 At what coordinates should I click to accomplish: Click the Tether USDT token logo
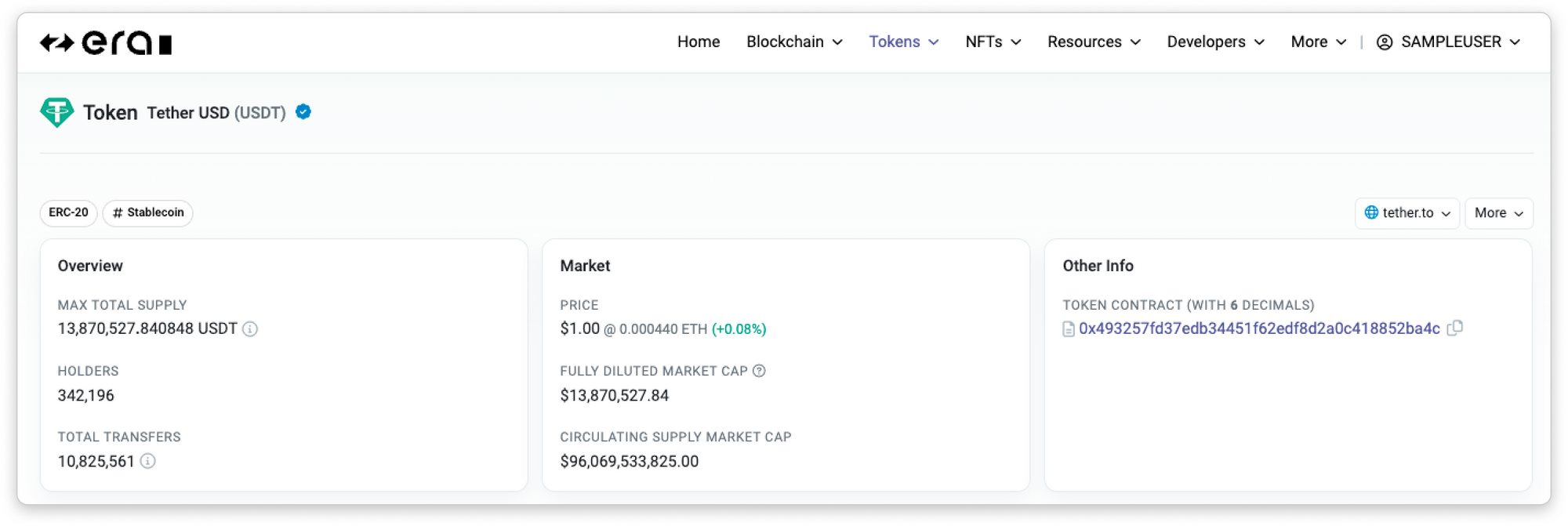56,113
